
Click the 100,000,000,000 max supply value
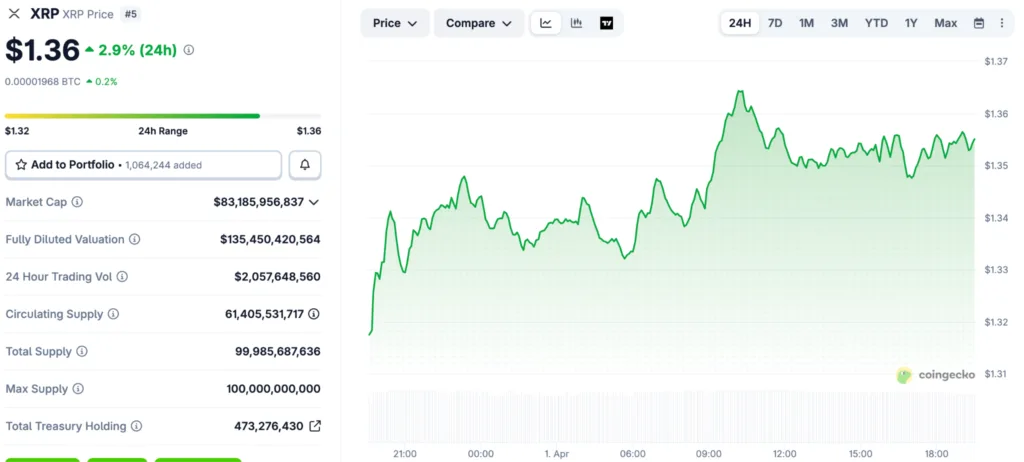[x=274, y=389]
